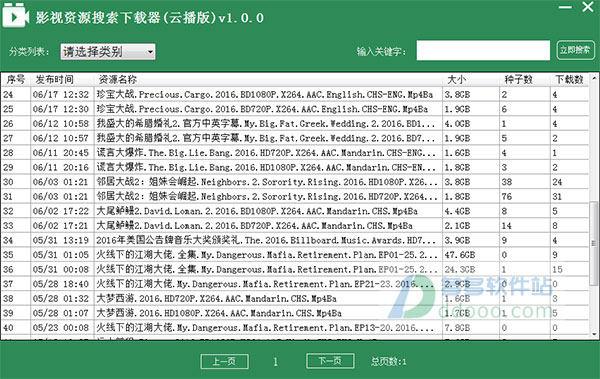Focus the 输入关键字 keyword input field
600x379 pixels.
(483, 51)
